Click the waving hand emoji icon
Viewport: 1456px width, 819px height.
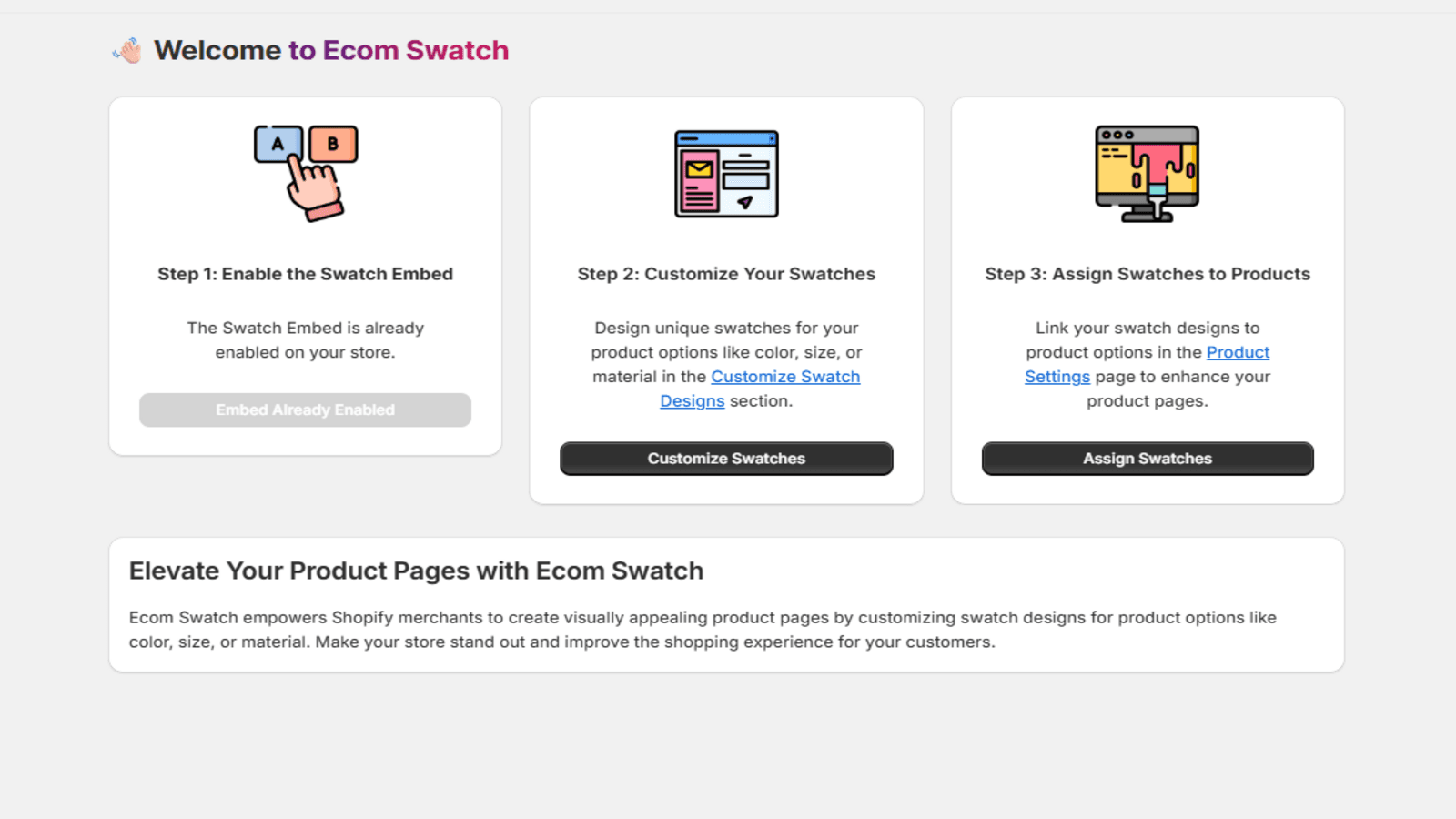[x=128, y=51]
